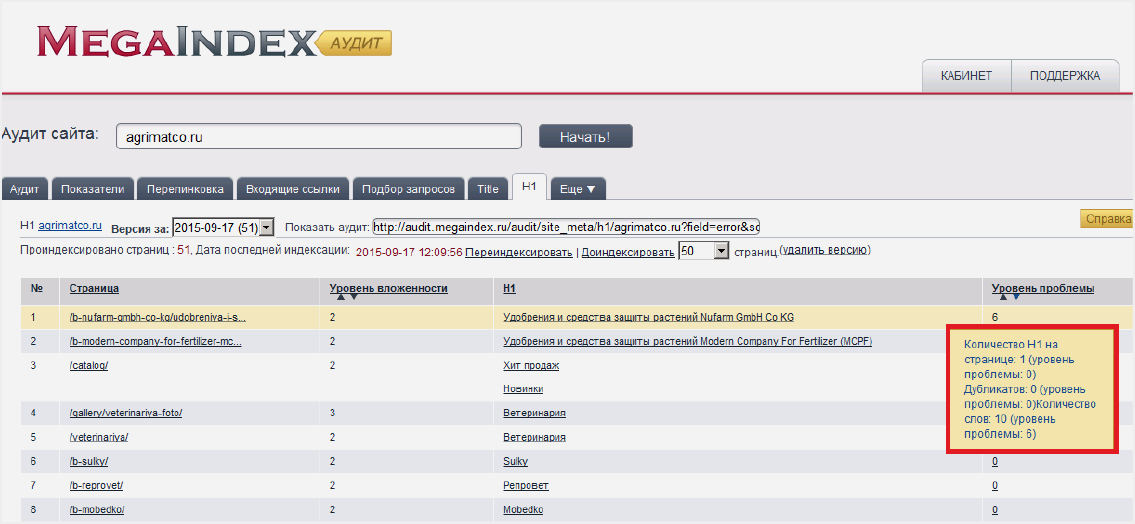Open the КАБИНЕТ section
Screen dimensions: 1135x524
[x=966, y=76]
